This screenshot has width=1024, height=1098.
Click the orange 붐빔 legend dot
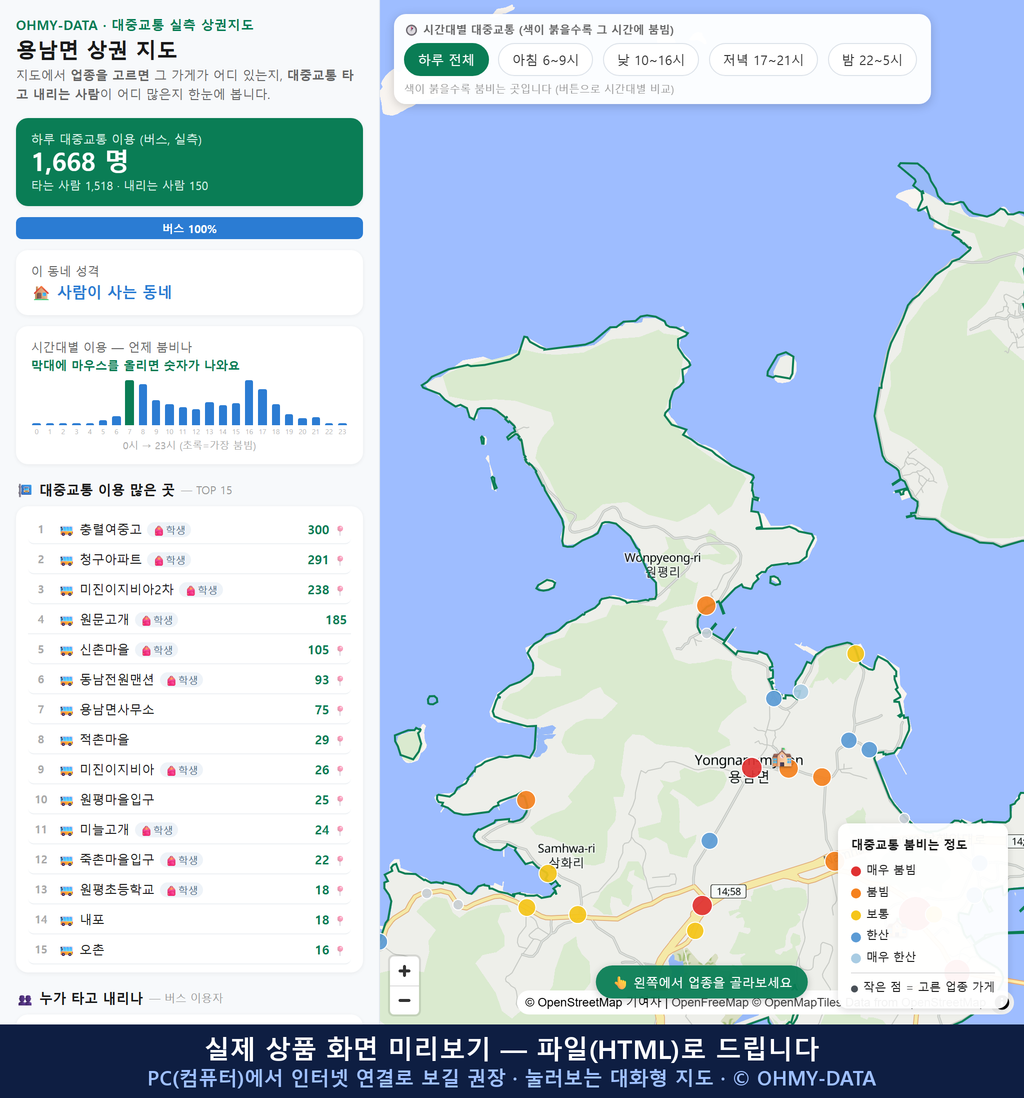pyautogui.click(x=855, y=893)
